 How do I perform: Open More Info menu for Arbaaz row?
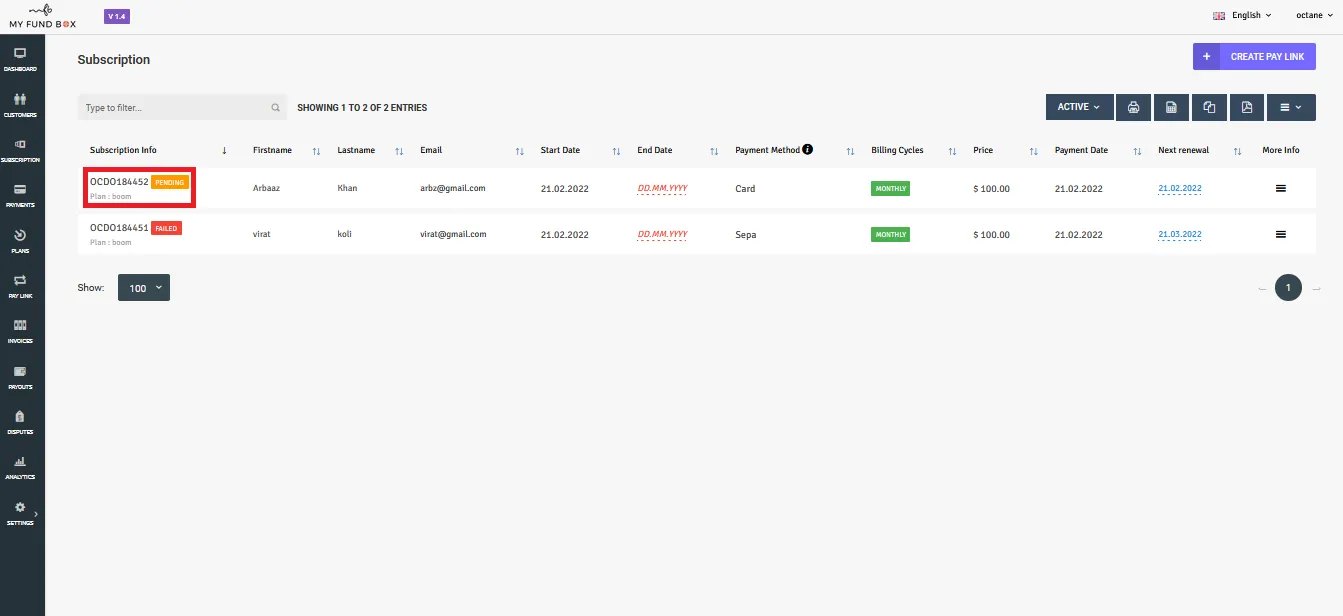coord(1280,189)
